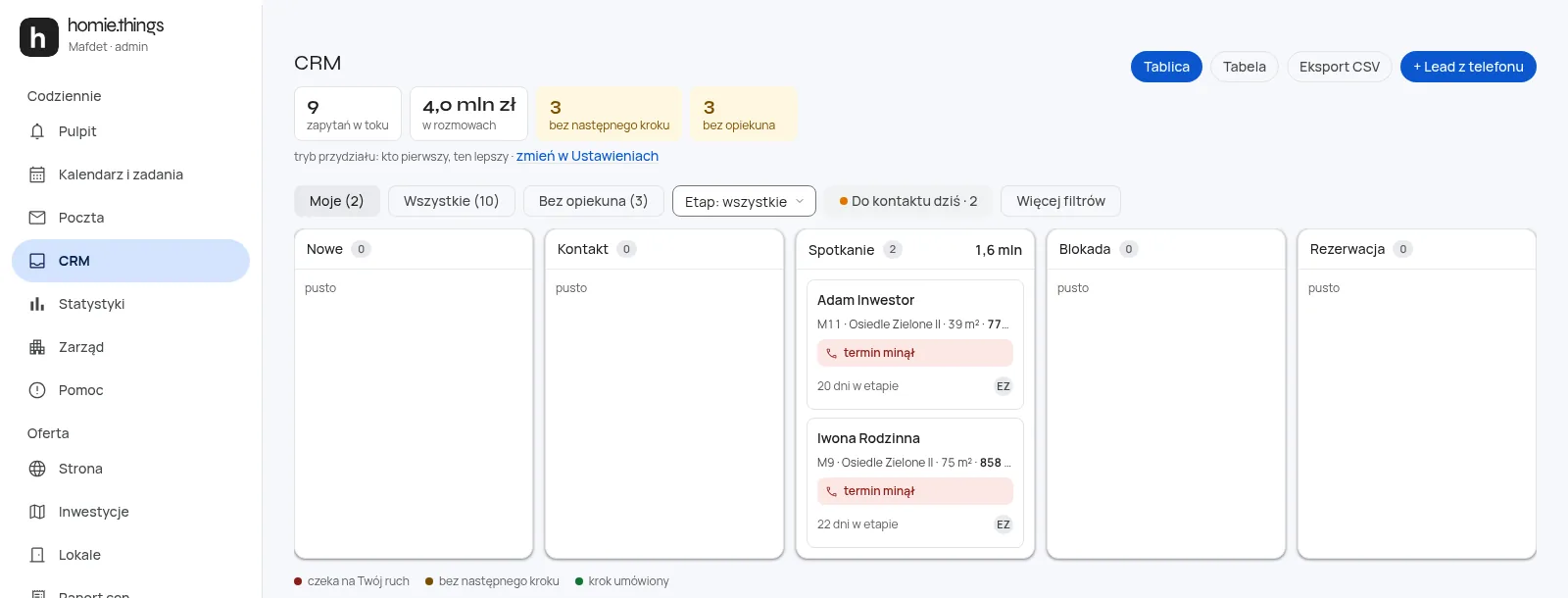Click the map icon next to Inwestycje
The image size is (1568, 598).
coord(37,512)
